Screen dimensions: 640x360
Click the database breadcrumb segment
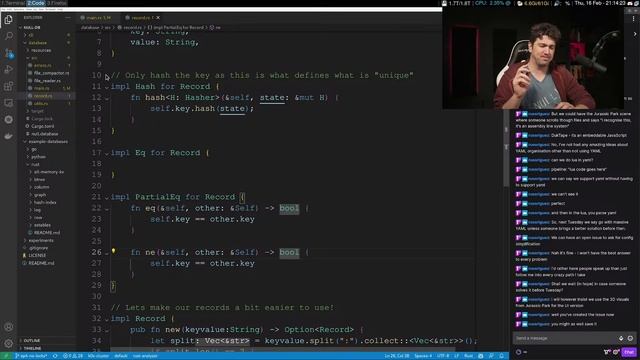click(x=90, y=27)
